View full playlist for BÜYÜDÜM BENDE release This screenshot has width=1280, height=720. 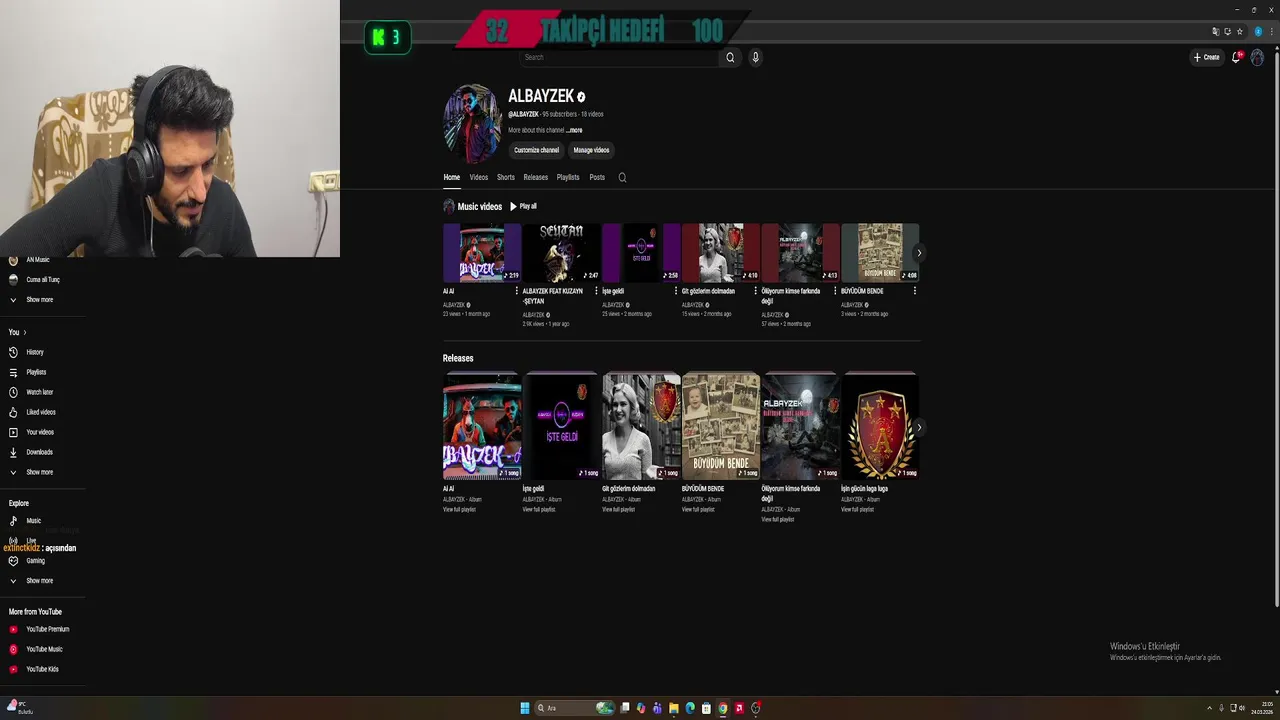pyautogui.click(x=698, y=510)
